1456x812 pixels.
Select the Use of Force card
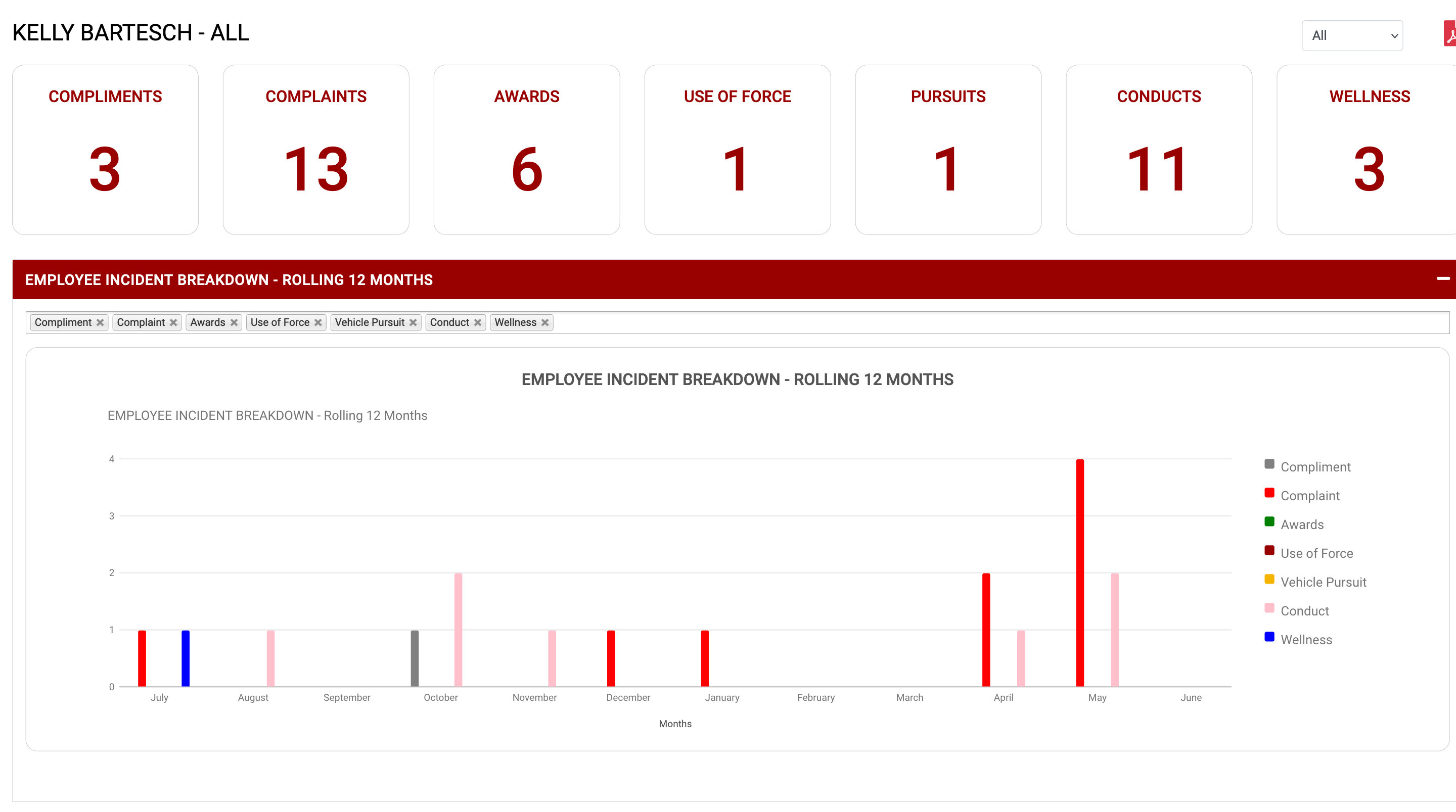[x=737, y=150]
